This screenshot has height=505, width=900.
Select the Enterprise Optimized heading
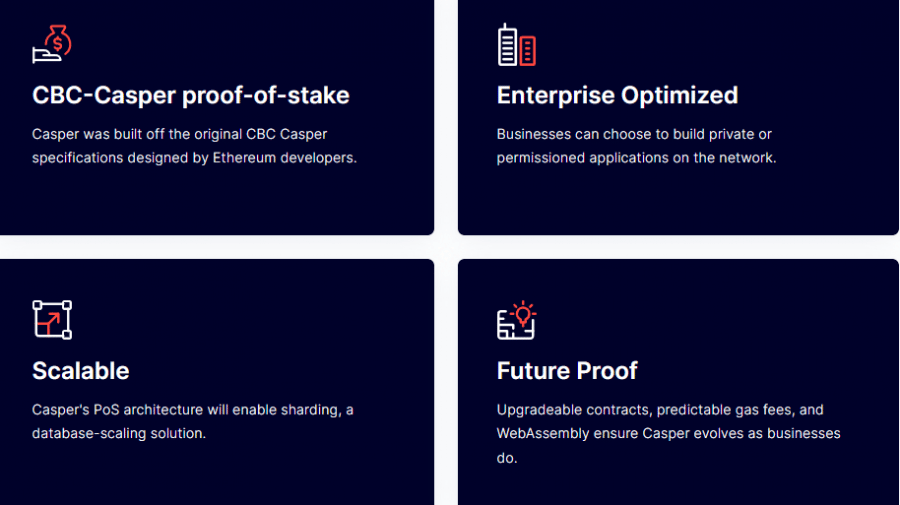[617, 95]
